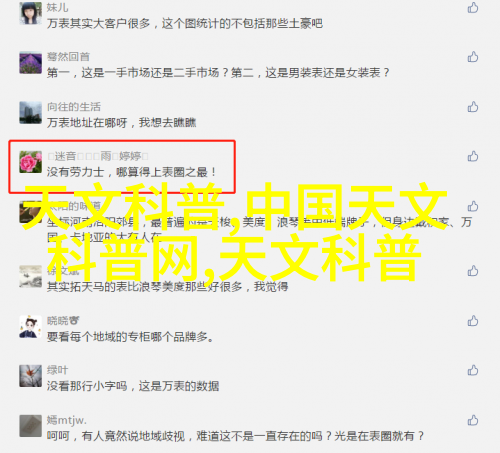Open the purple flower field avatar
This screenshot has width=500, height=453.
click(x=31, y=63)
